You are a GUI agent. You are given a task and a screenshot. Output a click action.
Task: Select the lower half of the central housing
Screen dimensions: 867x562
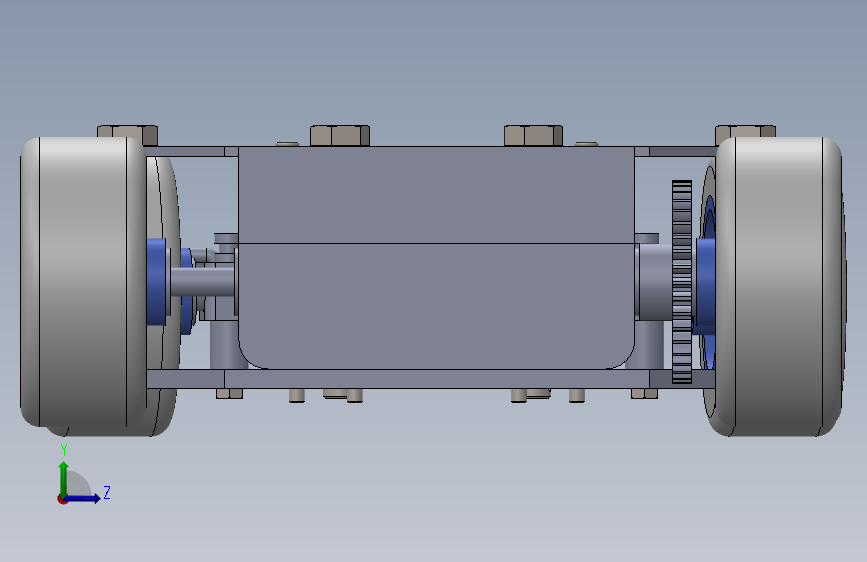click(436, 306)
